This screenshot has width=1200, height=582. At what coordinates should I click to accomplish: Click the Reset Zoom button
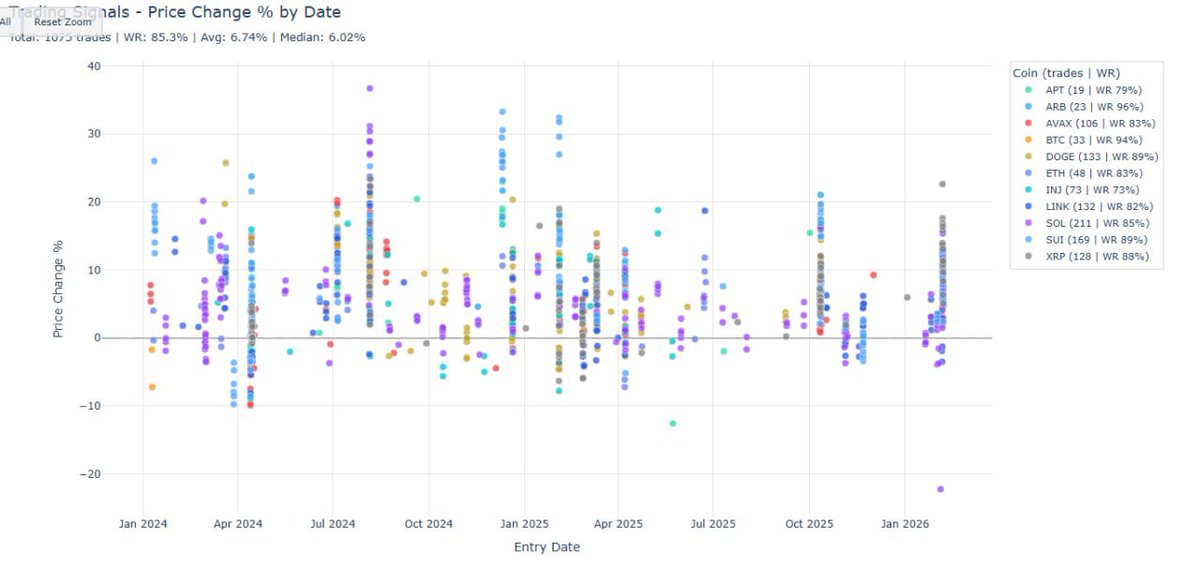[x=63, y=21]
